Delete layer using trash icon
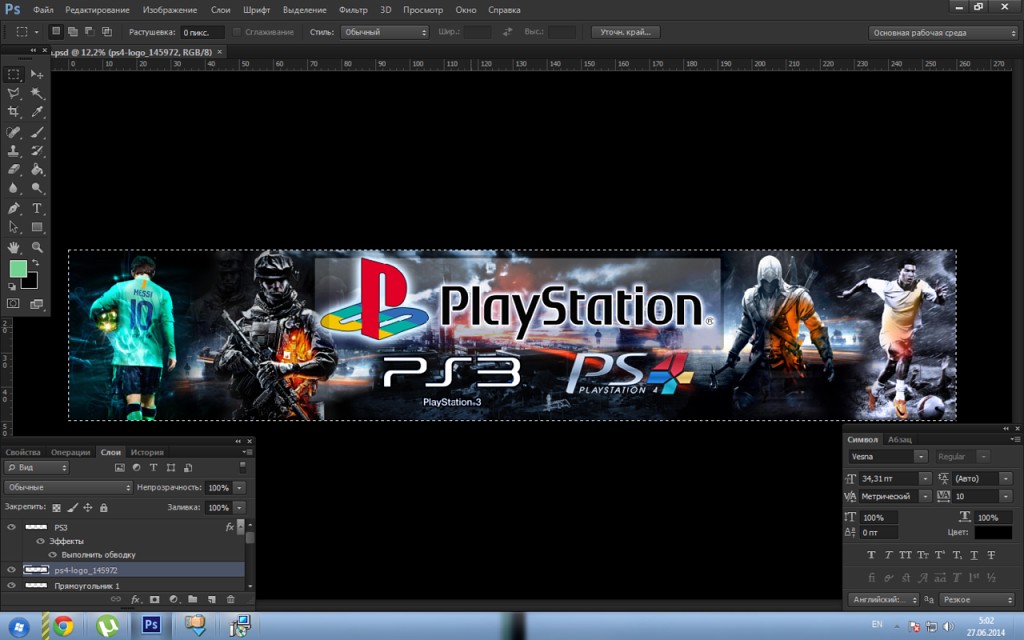 tap(231, 599)
